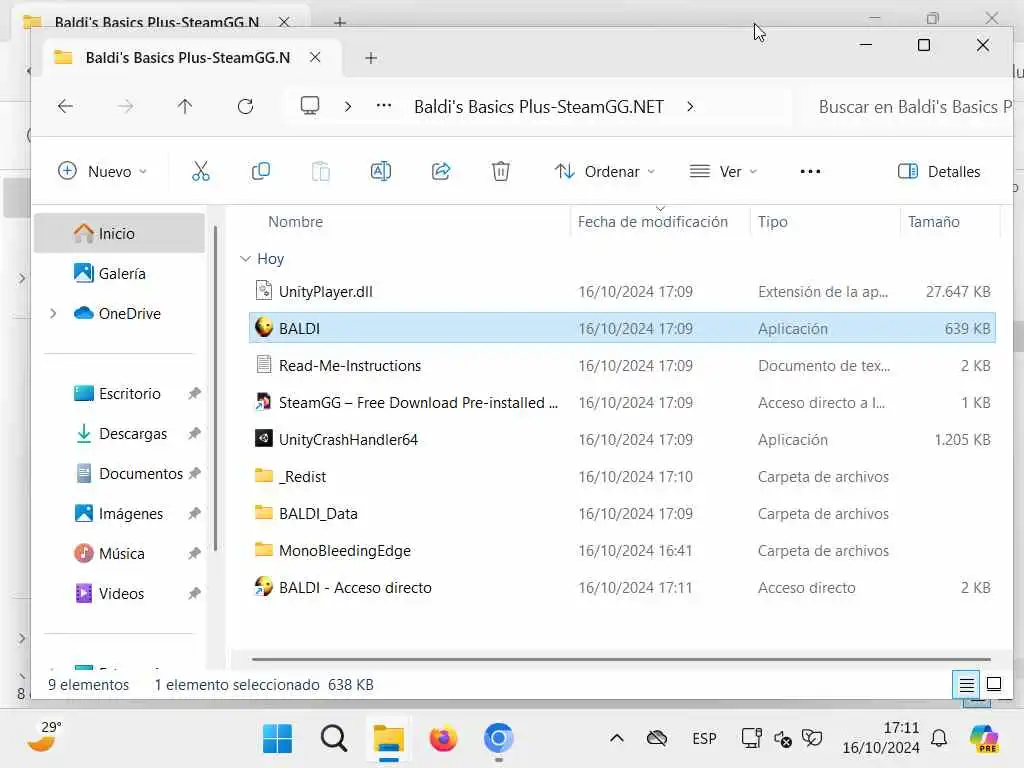This screenshot has width=1024, height=768.
Task: Open the Windows Start menu
Action: (278, 739)
